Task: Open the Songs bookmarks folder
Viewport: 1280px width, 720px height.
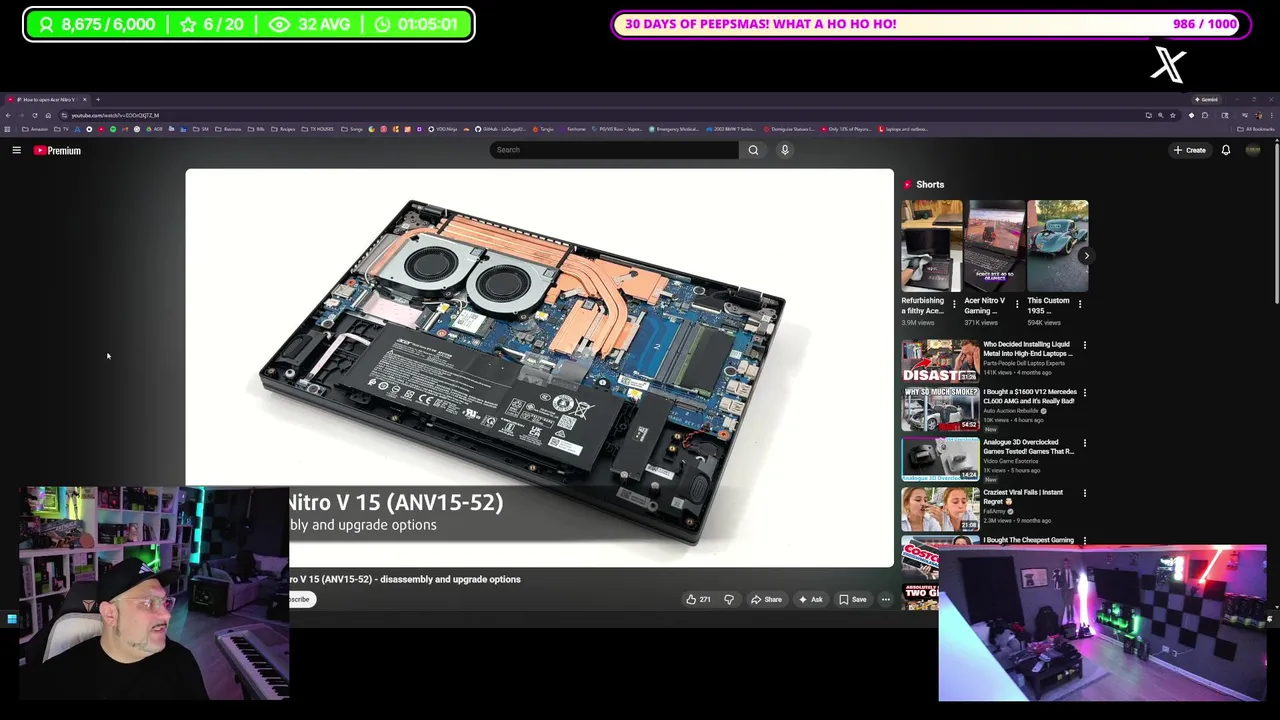Action: (x=352, y=129)
